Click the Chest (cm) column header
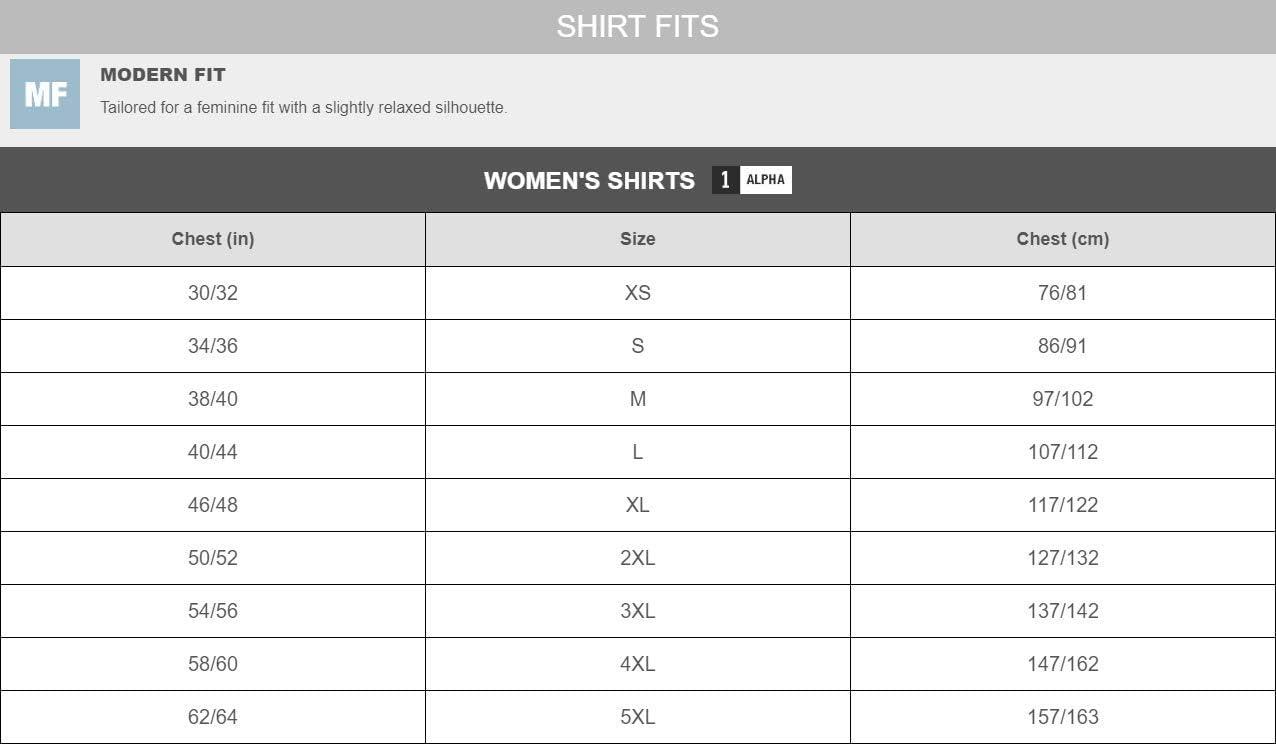Viewport: 1276px width, 744px height. 1062,239
